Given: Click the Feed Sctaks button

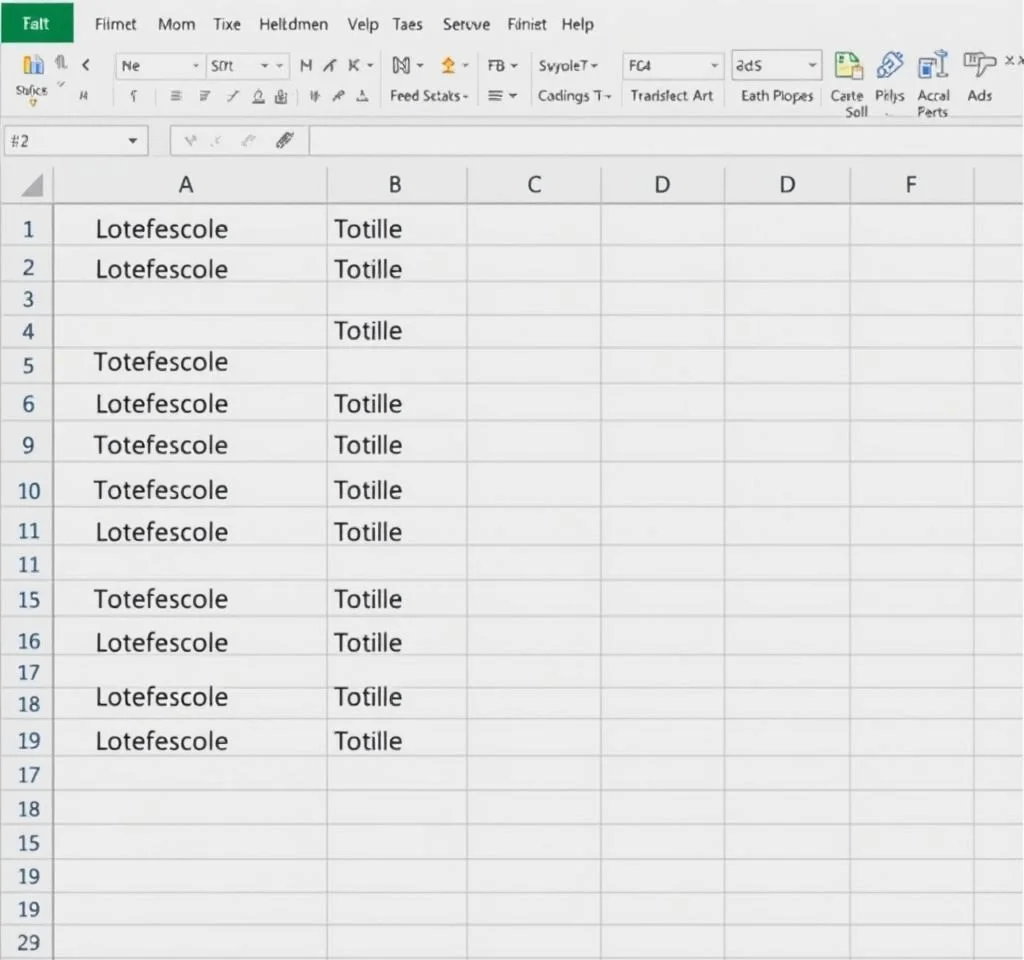Looking at the screenshot, I should (428, 96).
